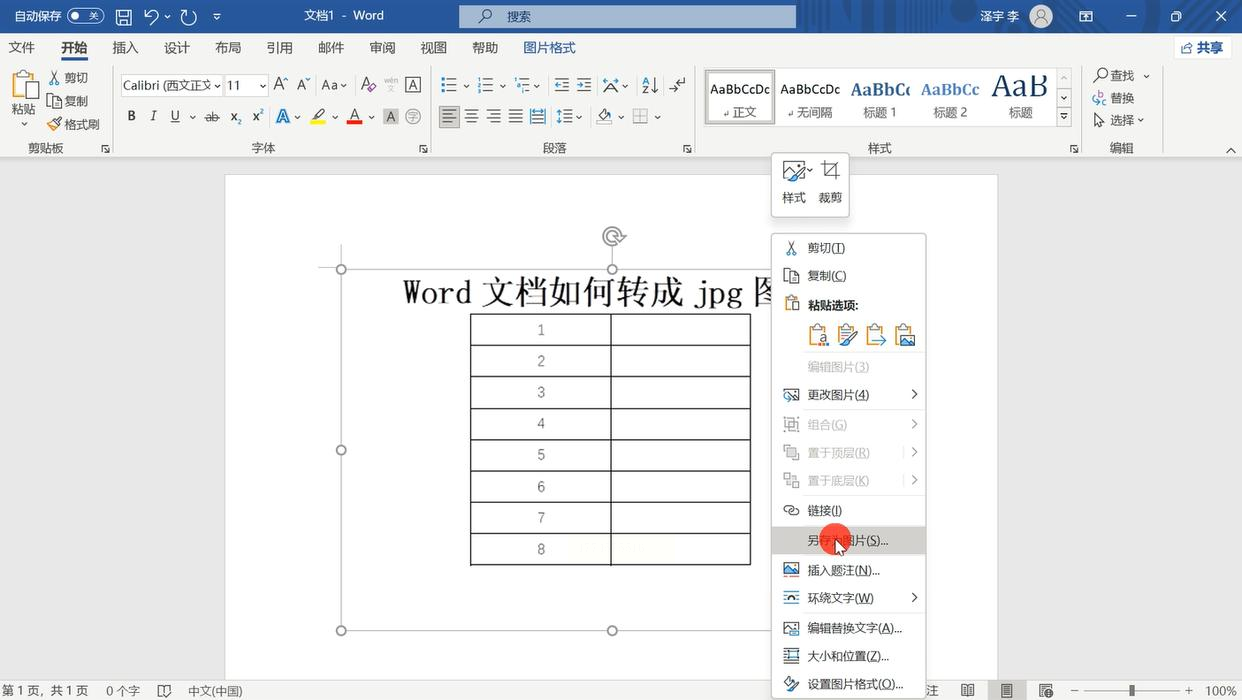Click the Undo arrow icon
Screen dimensions: 1242x700
coord(151,16)
